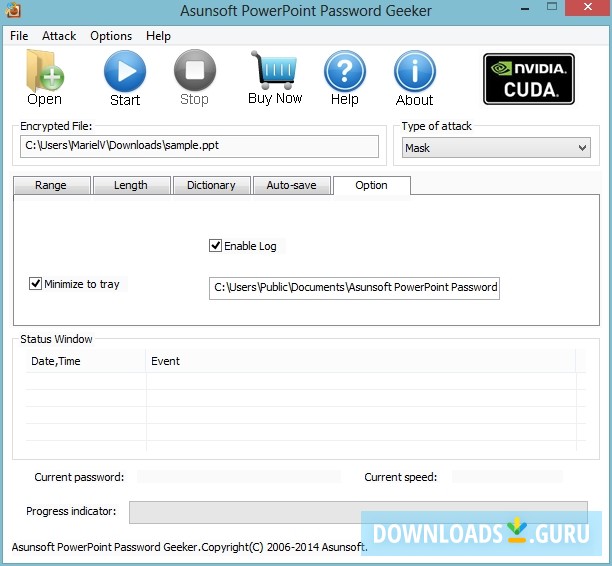Switch to the Dictionary tab
This screenshot has width=612, height=566.
pos(212,185)
